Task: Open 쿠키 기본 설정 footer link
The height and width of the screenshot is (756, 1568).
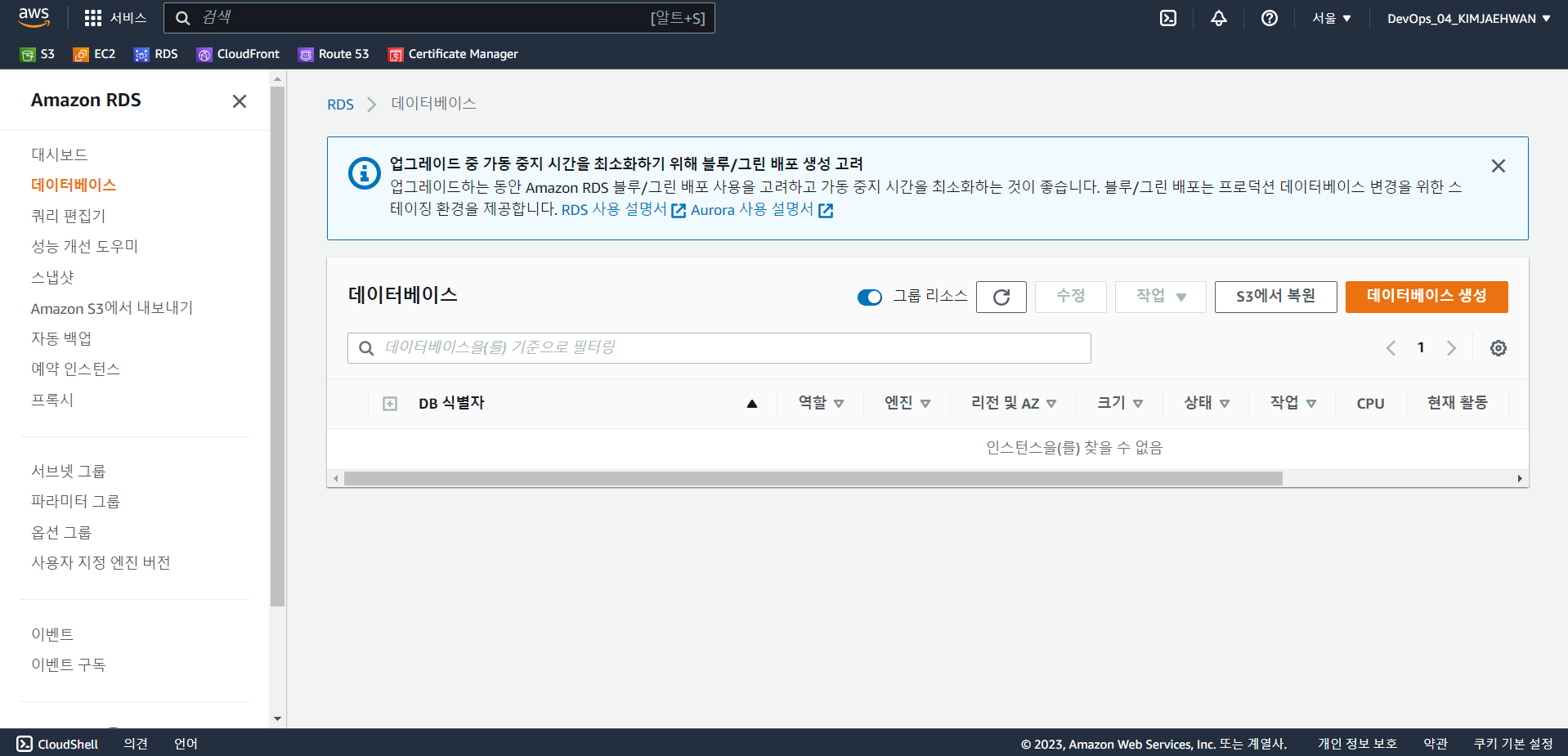Action: 1513,744
